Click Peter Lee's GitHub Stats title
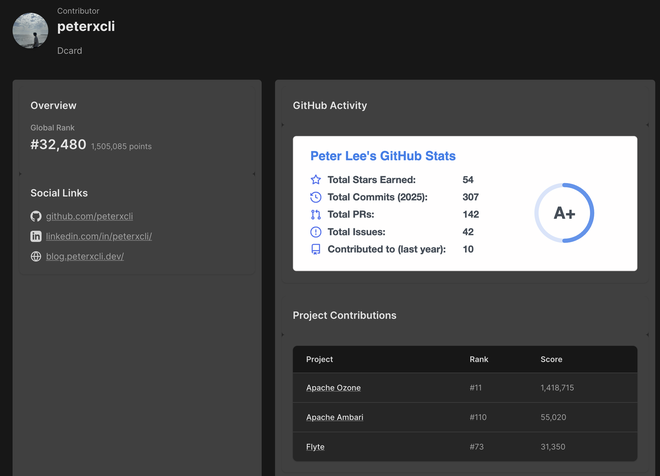The width and height of the screenshot is (660, 476). (x=383, y=156)
